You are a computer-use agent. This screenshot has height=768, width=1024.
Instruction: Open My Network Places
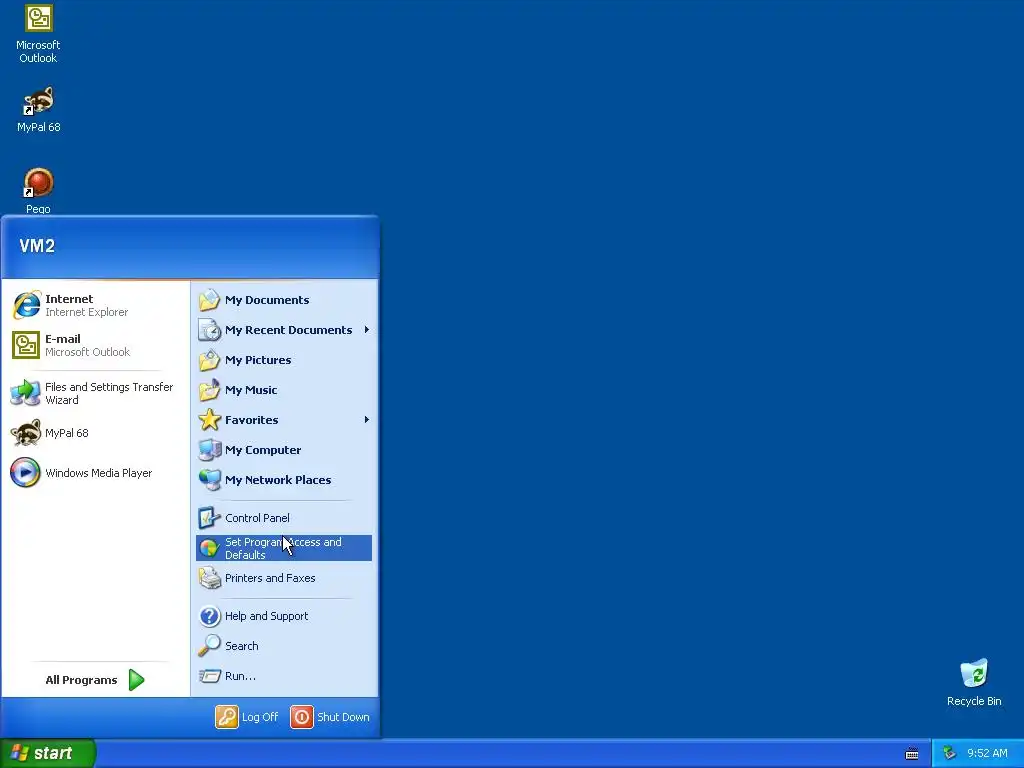pyautogui.click(x=284, y=480)
